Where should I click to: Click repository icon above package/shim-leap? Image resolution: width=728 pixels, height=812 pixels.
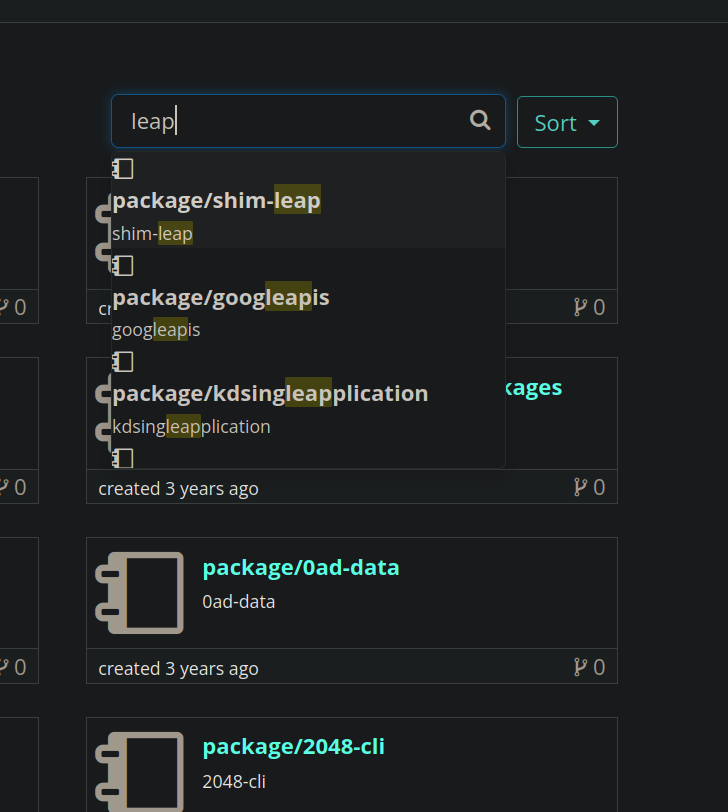click(123, 169)
